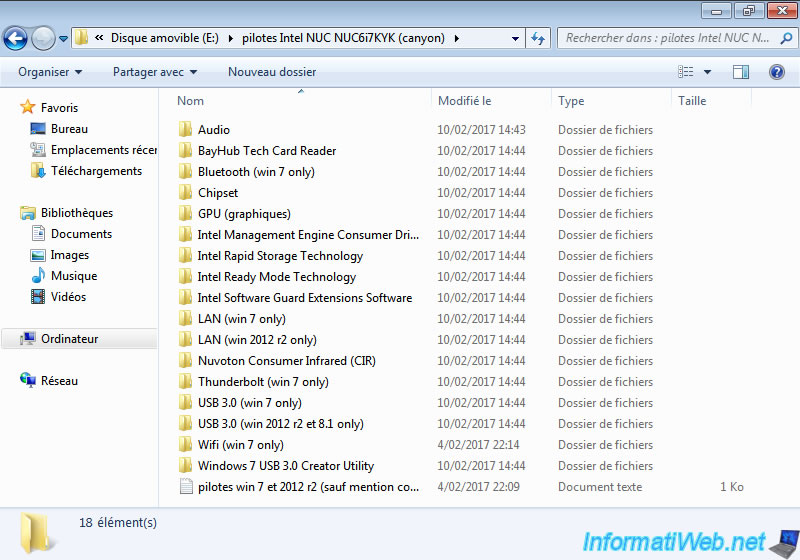Click the Forward navigation arrow button
Screen dimensions: 800x560
click(x=43, y=38)
